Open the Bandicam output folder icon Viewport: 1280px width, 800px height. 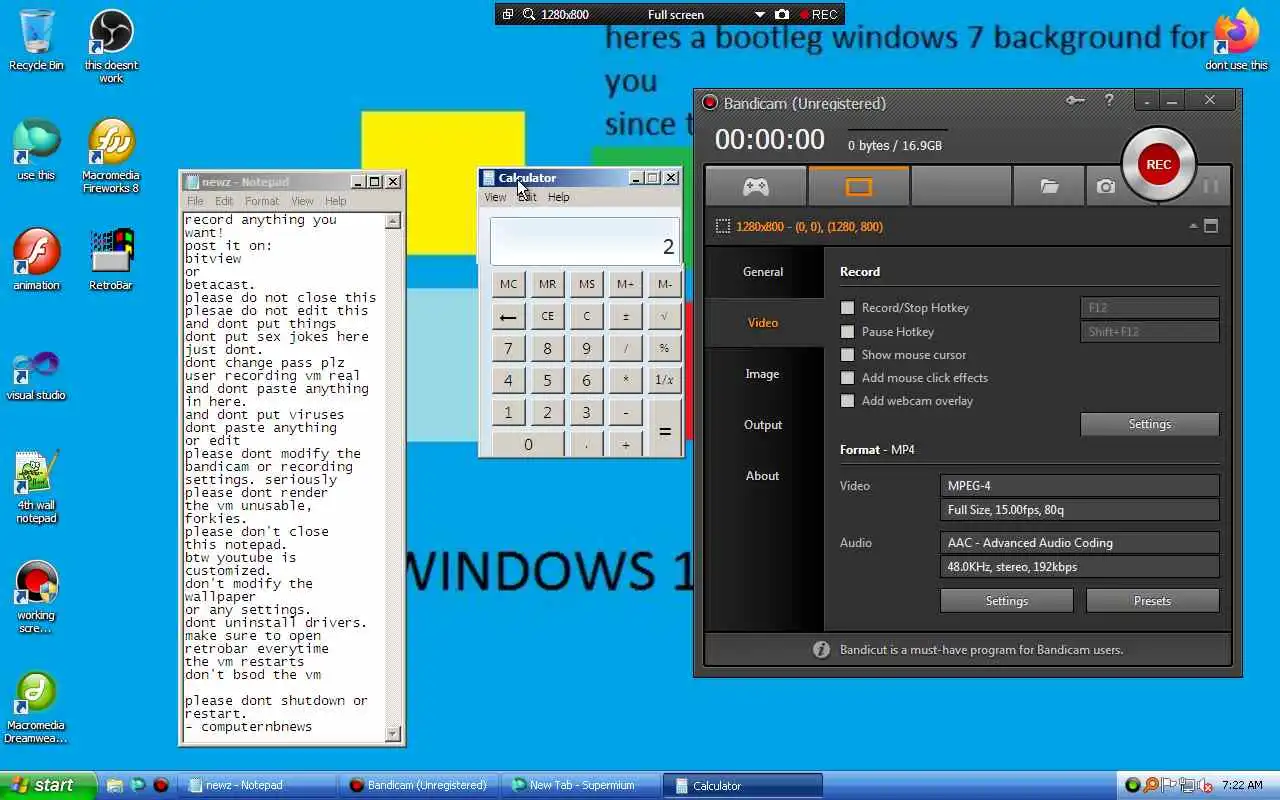(x=1048, y=186)
